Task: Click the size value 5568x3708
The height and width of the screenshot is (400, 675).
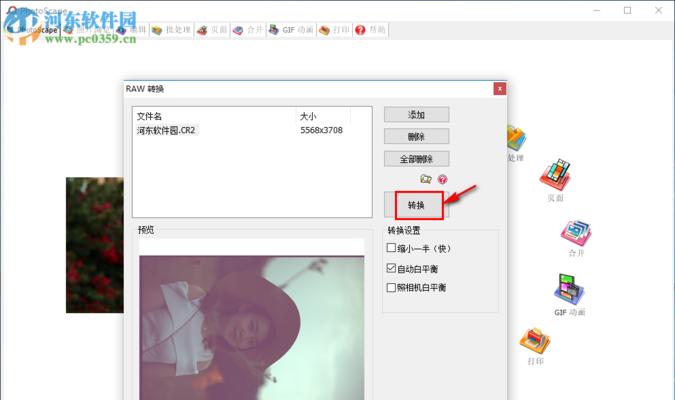Action: (x=322, y=130)
